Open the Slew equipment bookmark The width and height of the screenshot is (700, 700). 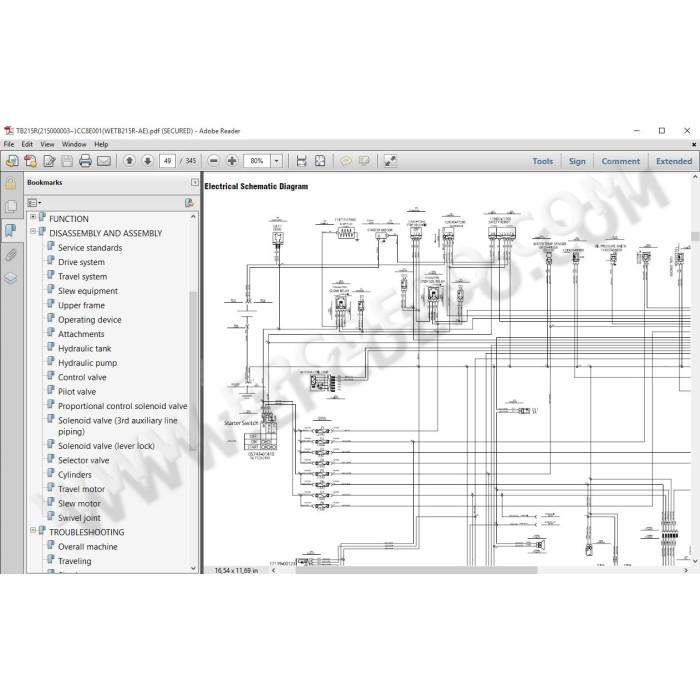click(88, 291)
